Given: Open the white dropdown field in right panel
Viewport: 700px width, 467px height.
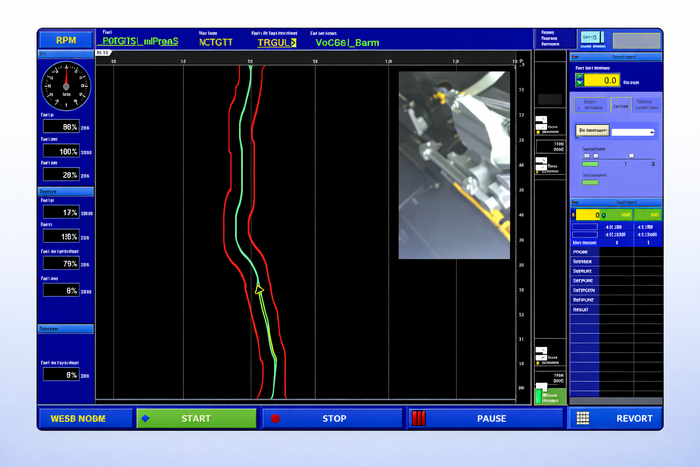Looking at the screenshot, I should [x=633, y=132].
